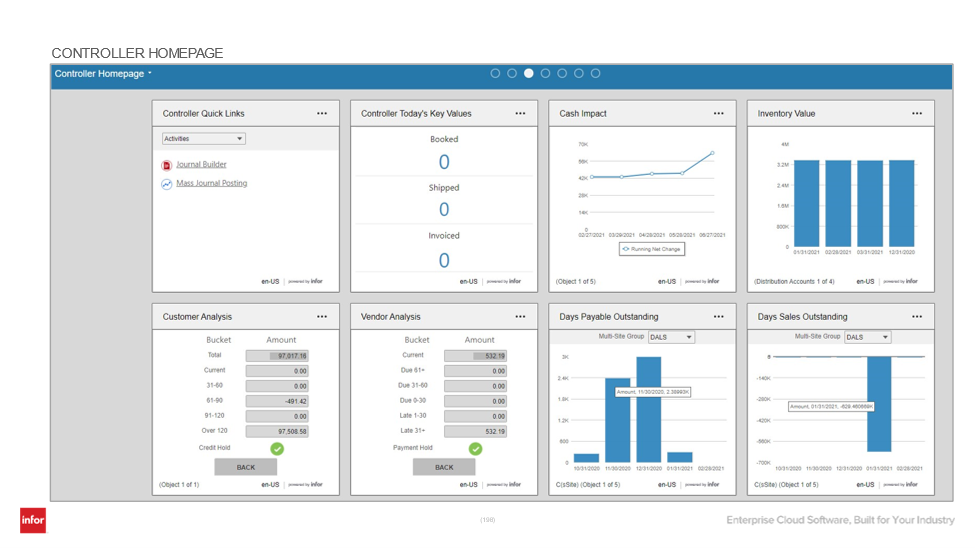975x548 pixels.
Task: Click Vendor Analysis Current amount 532.19
Action: [476, 356]
